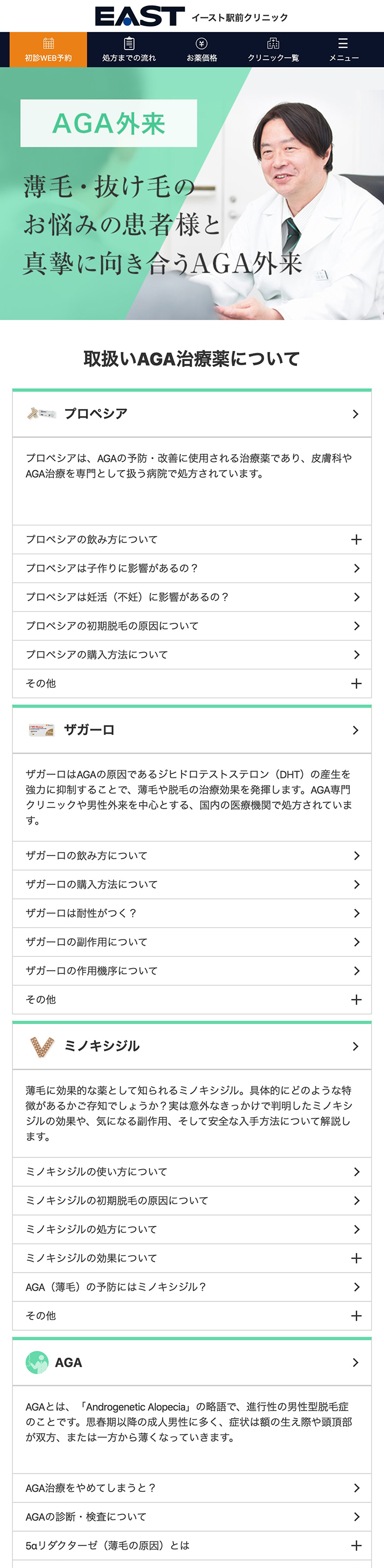Click the green AGA section icon

(37, 1362)
